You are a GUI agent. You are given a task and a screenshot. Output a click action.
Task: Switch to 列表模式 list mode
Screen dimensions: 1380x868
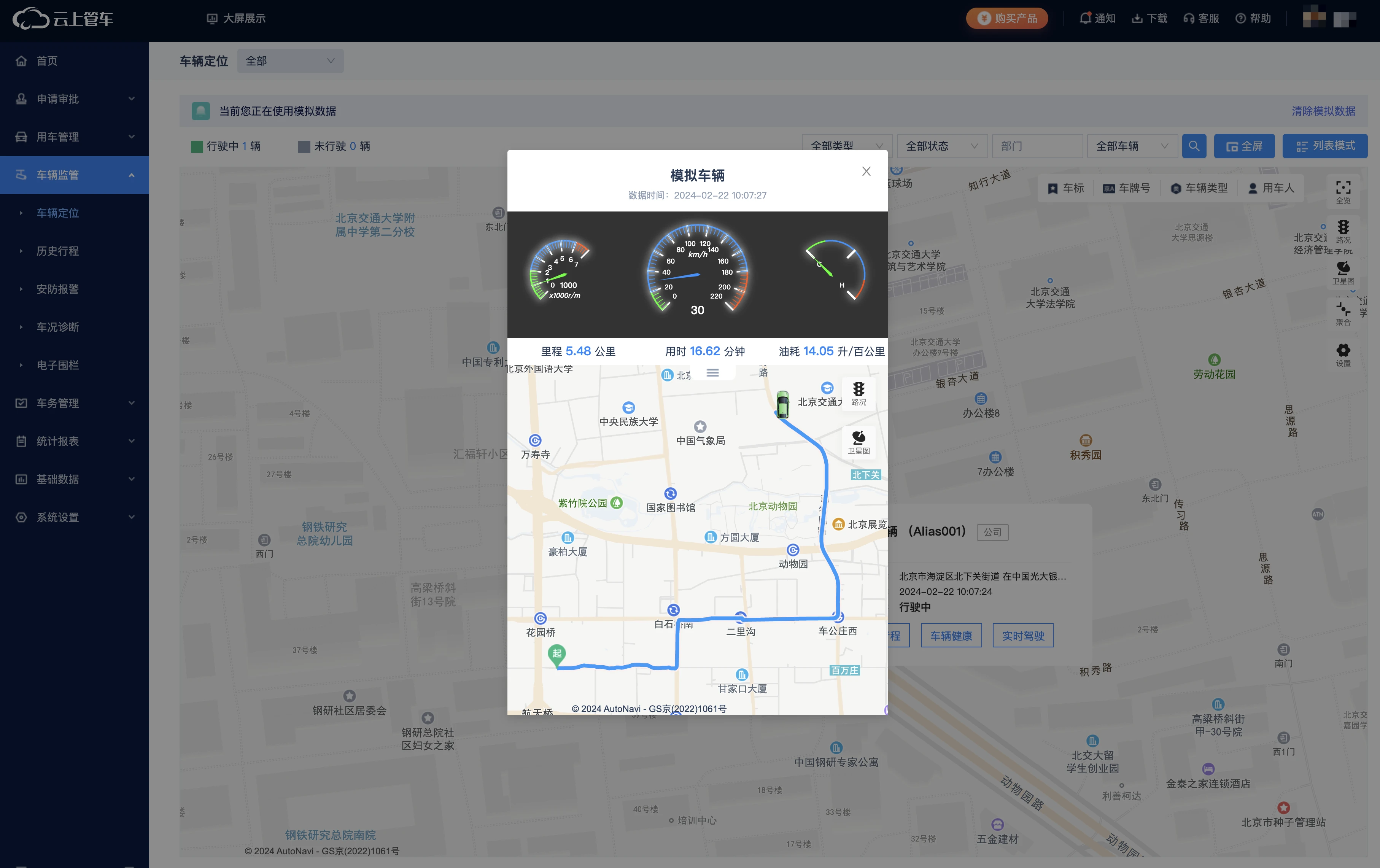point(1325,146)
